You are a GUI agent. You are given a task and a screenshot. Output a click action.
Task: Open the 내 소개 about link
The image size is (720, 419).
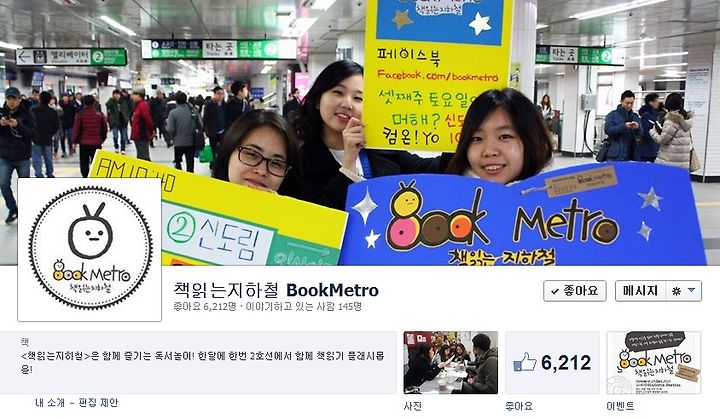click(50, 403)
